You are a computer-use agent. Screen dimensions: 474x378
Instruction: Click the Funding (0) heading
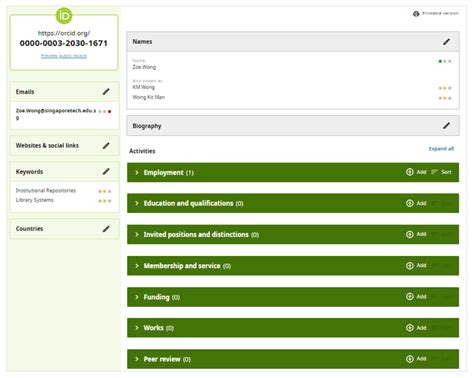point(162,297)
